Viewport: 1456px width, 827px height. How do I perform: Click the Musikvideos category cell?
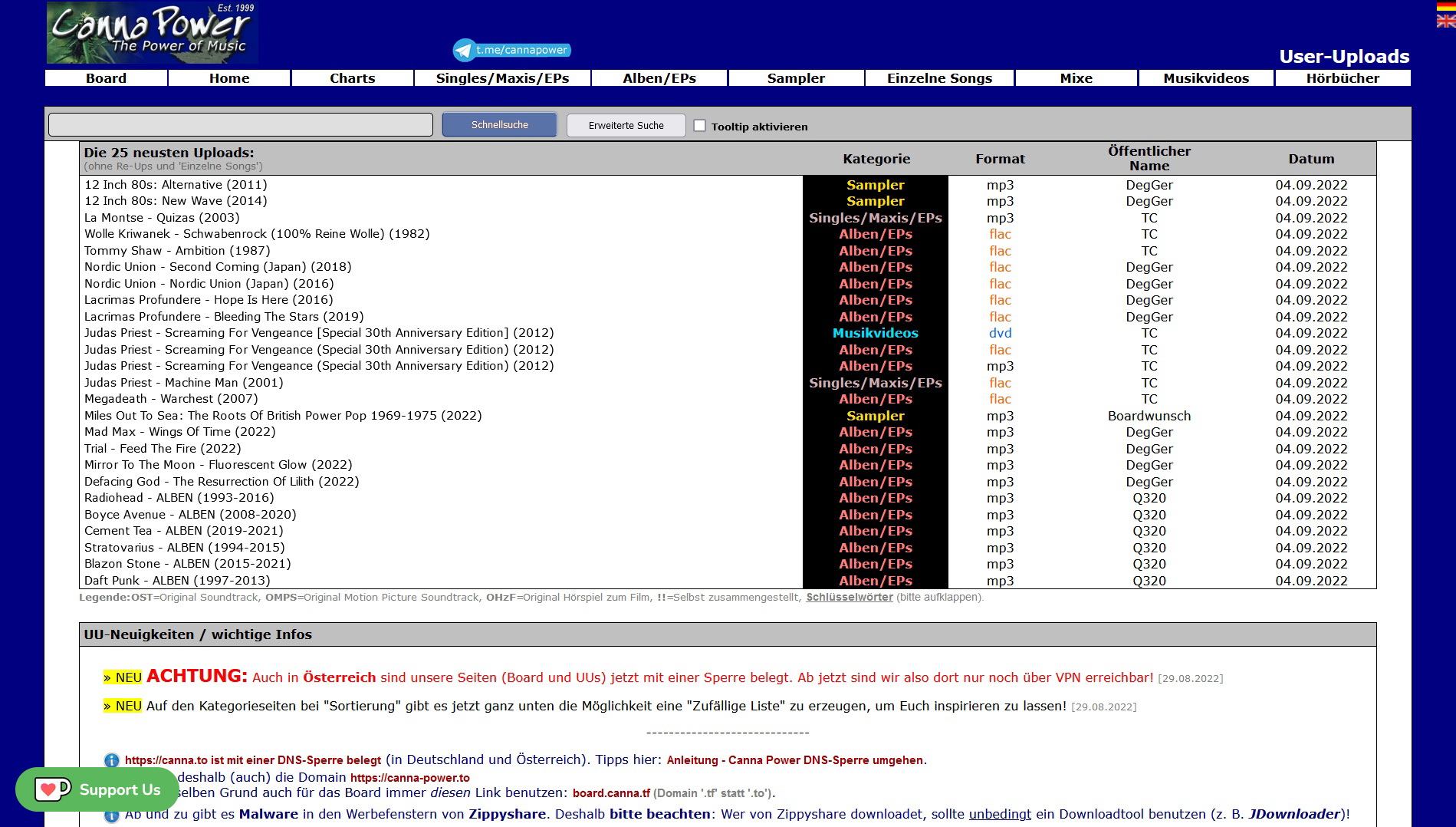(x=876, y=333)
